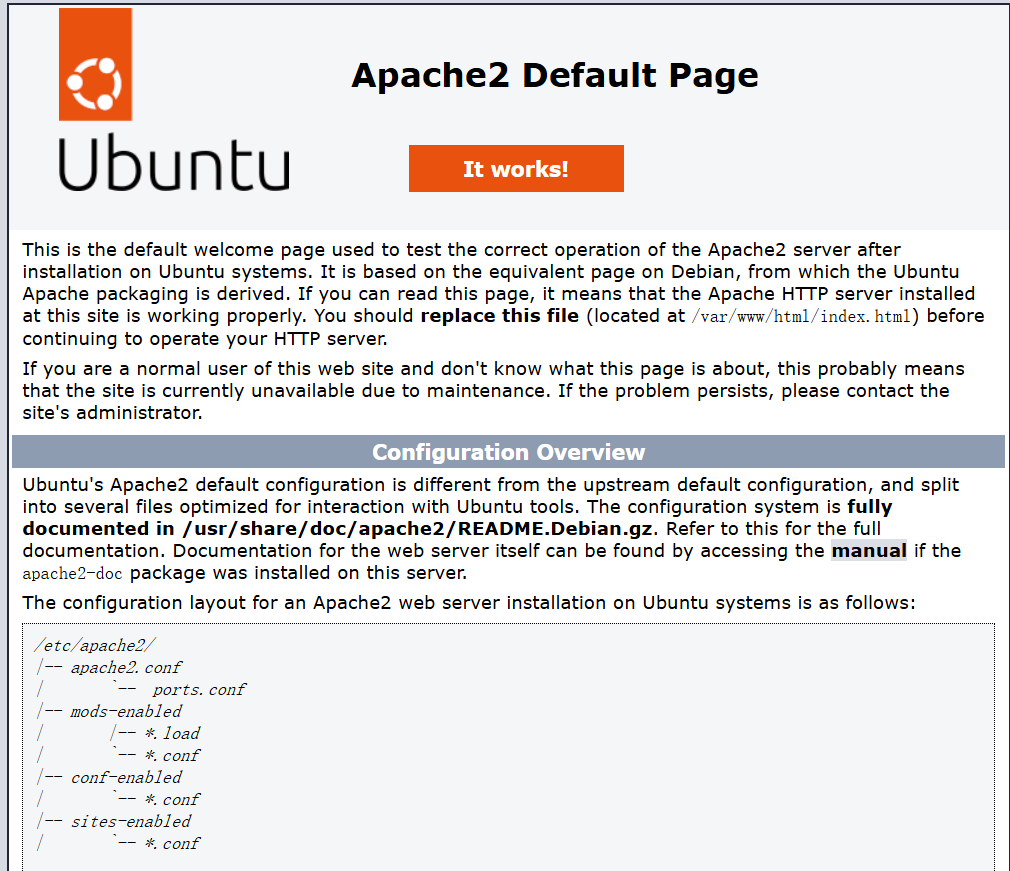Click the '*.load' tree entry
This screenshot has width=1010, height=871.
(x=173, y=733)
